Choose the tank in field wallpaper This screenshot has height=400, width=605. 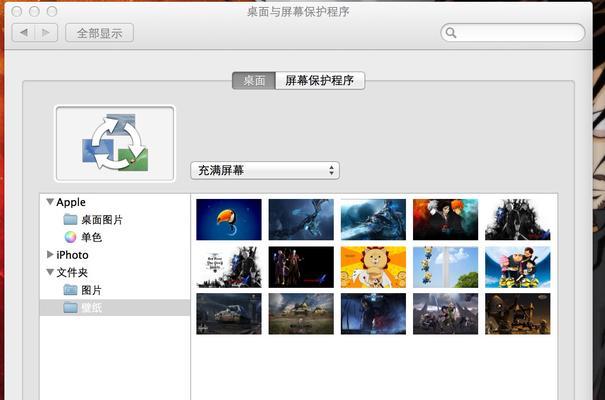tap(301, 314)
